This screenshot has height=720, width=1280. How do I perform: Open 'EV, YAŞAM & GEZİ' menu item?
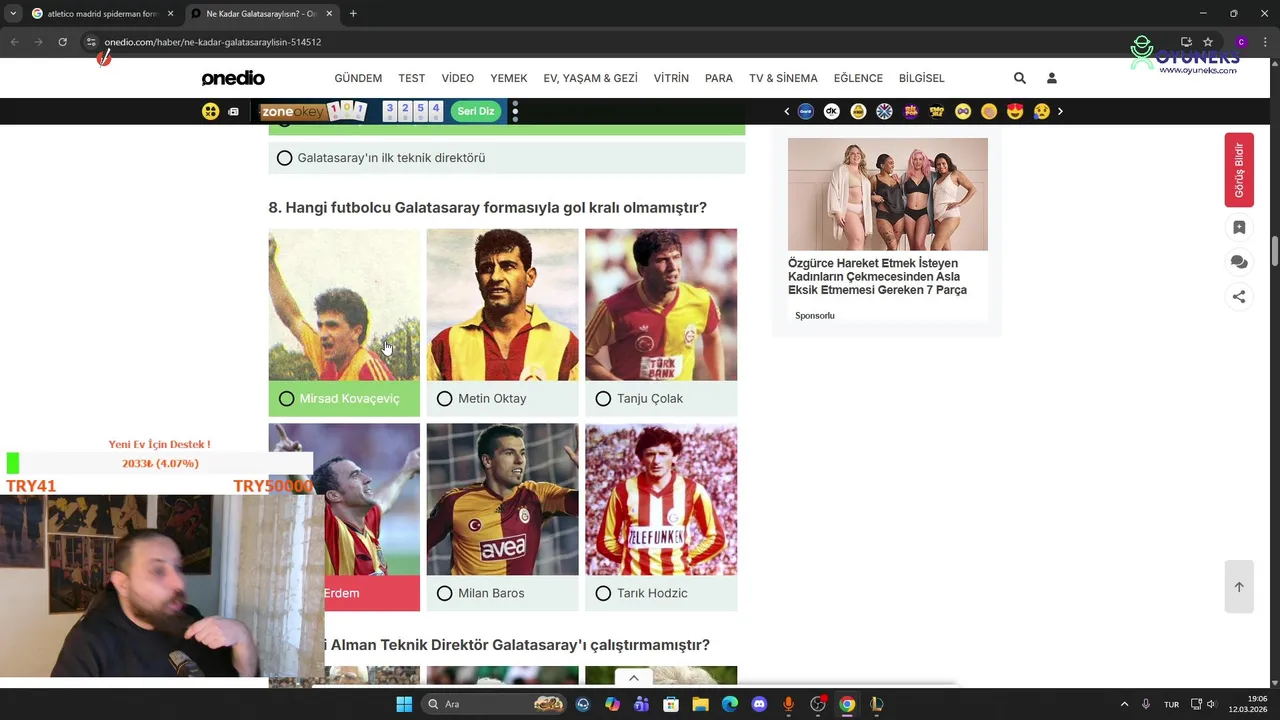tap(590, 78)
